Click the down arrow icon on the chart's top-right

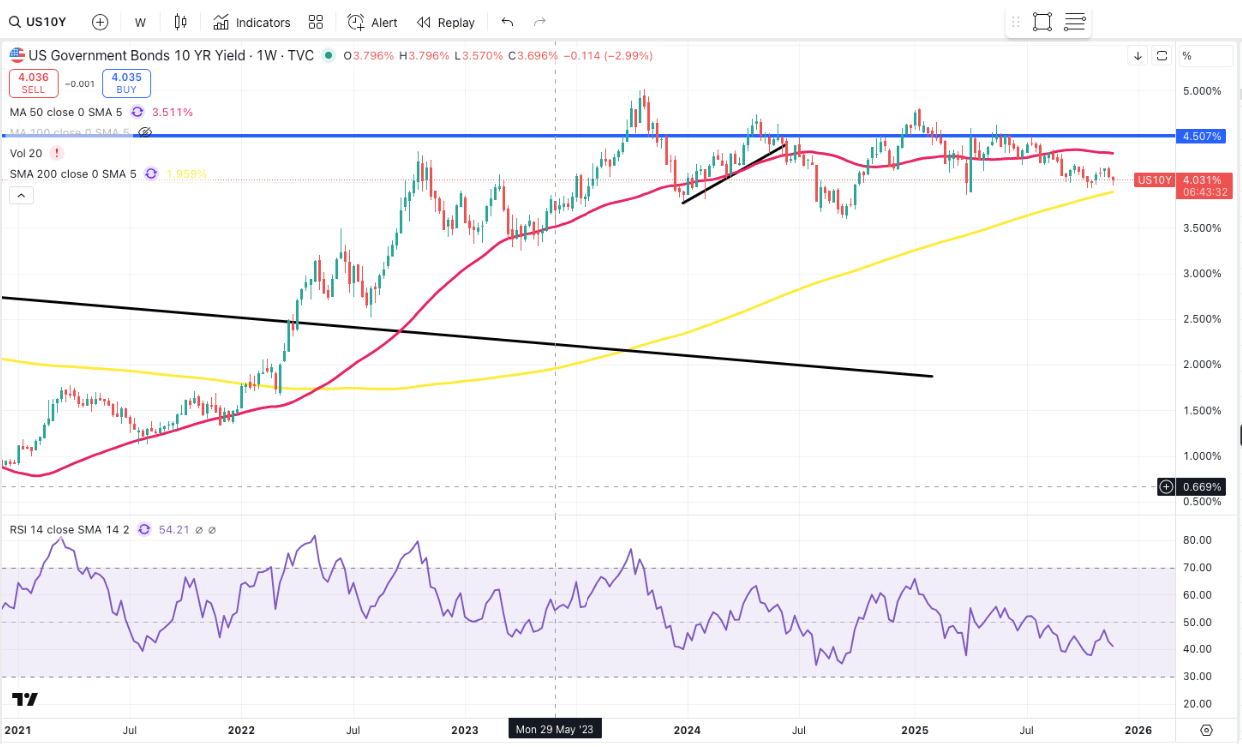tap(1138, 56)
